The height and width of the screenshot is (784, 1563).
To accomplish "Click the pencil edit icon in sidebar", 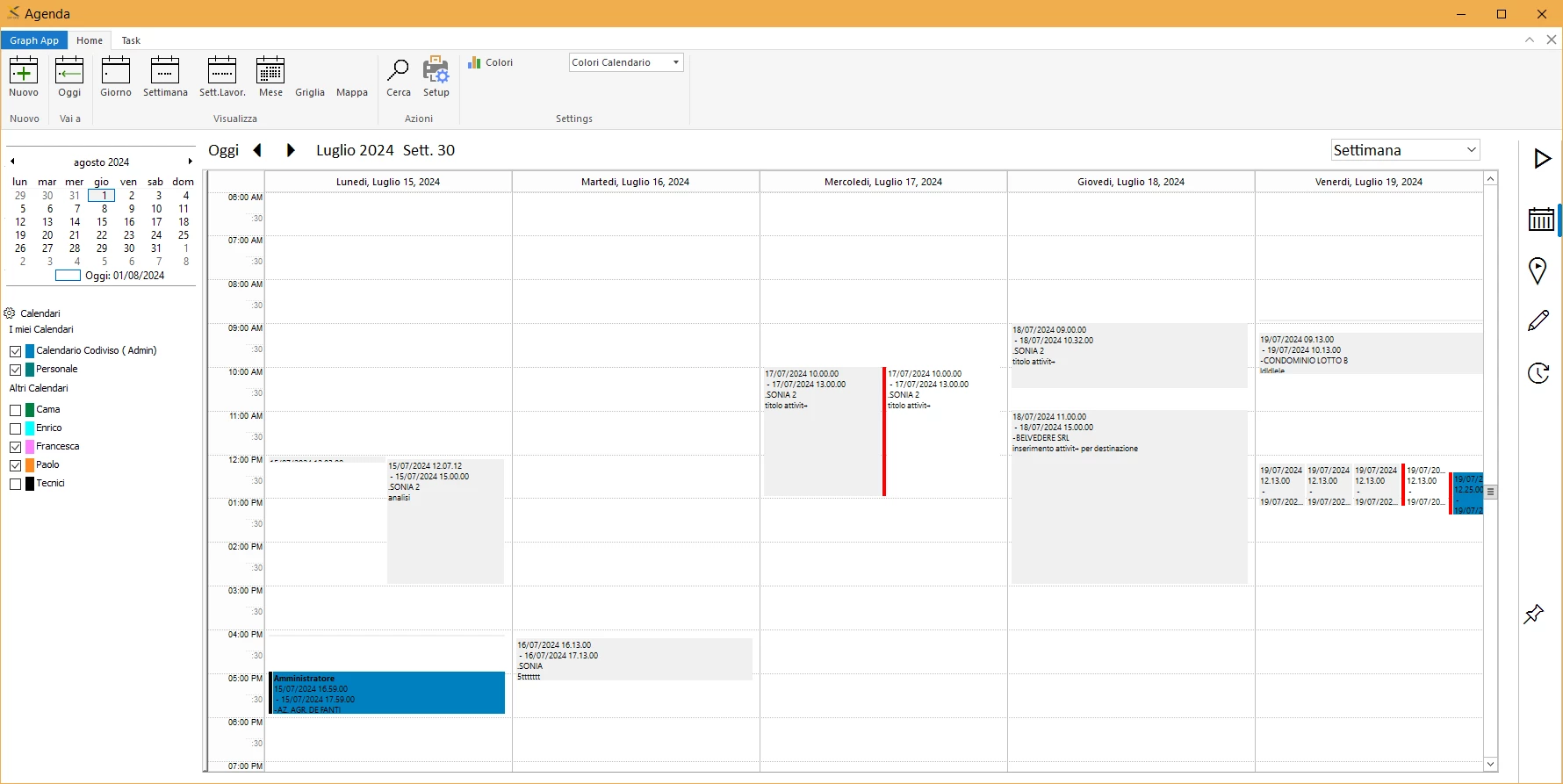I will click(x=1538, y=320).
